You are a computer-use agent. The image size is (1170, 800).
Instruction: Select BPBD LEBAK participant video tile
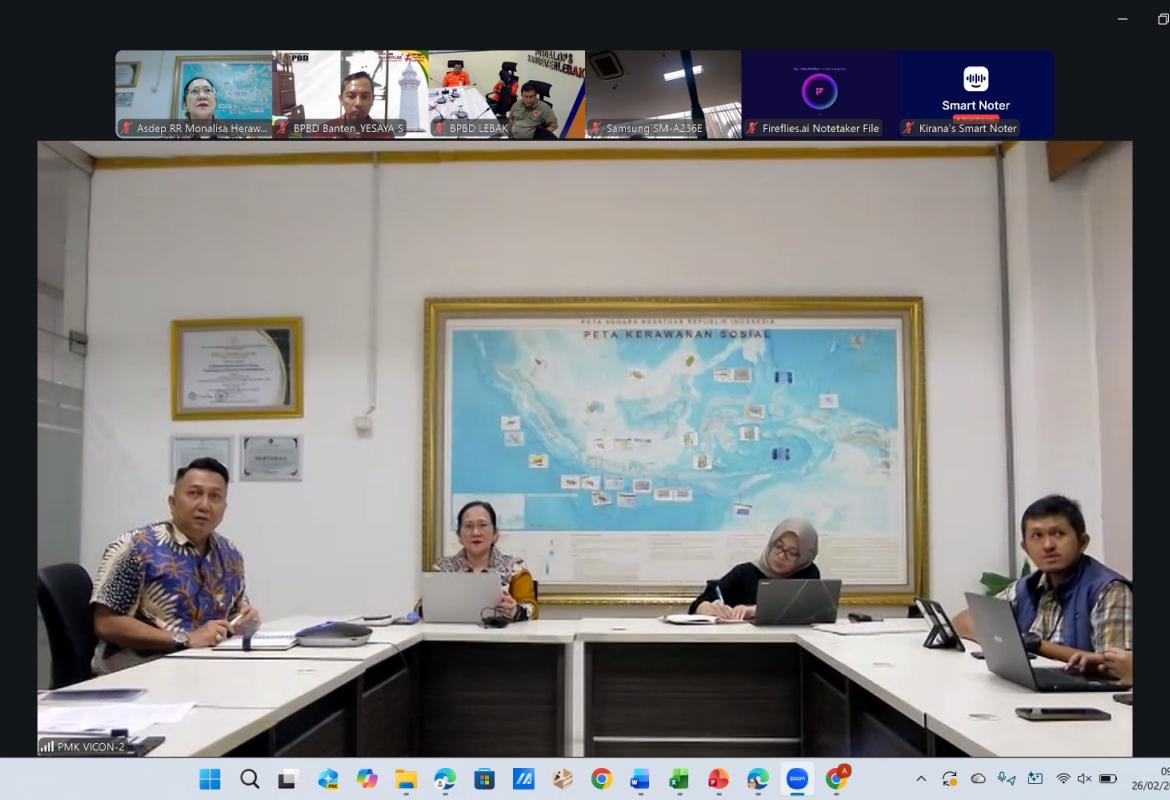click(x=507, y=94)
